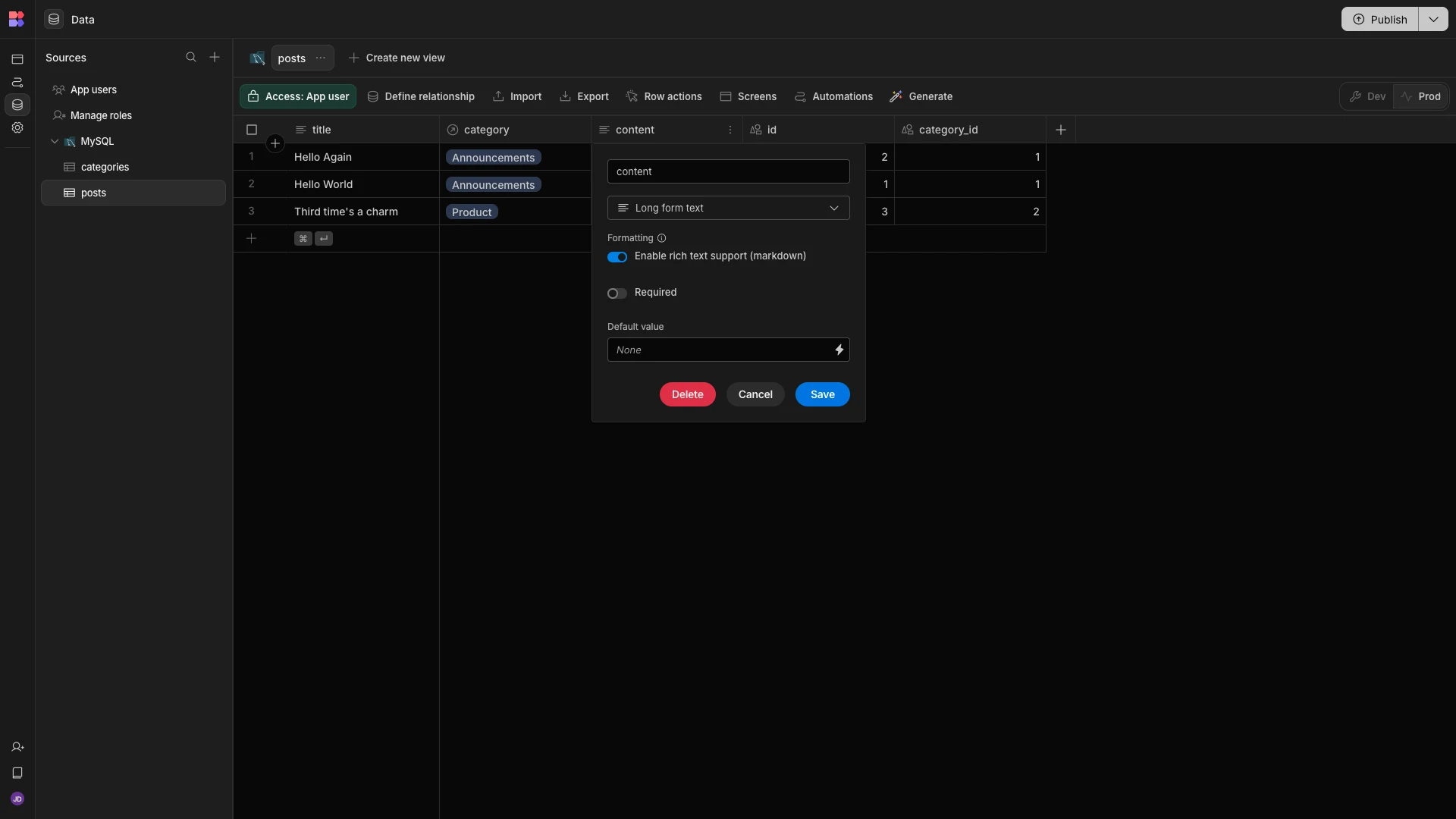1456x819 pixels.
Task: Edit the column name field
Action: [728, 171]
